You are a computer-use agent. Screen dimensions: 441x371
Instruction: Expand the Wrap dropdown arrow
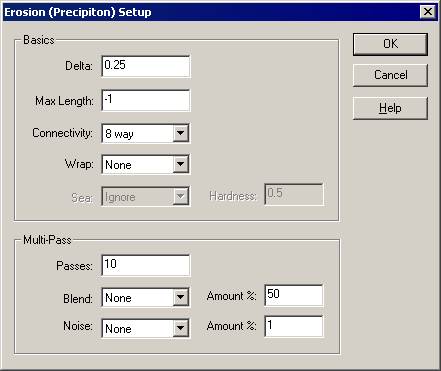point(180,164)
